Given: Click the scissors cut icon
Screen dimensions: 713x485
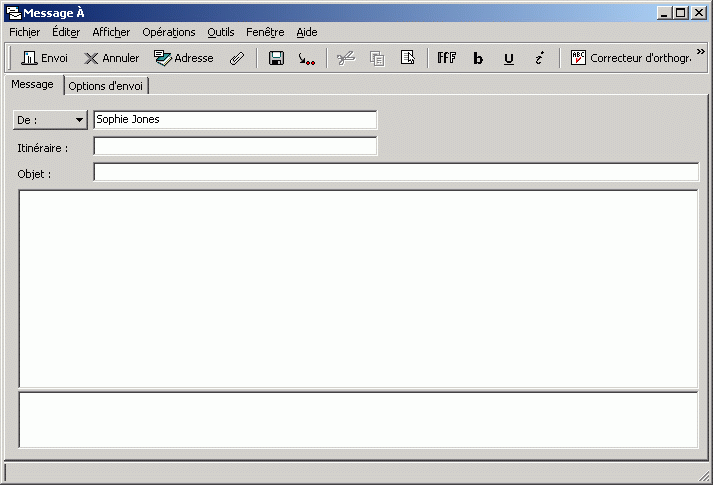Looking at the screenshot, I should pyautogui.click(x=346, y=58).
